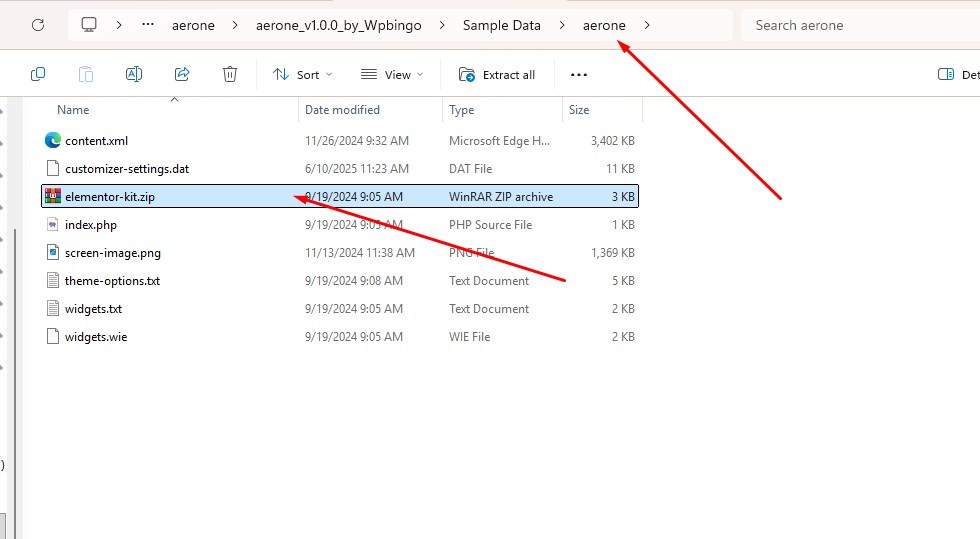
Task: Click the PHP Source File type cell
Action: [x=490, y=224]
